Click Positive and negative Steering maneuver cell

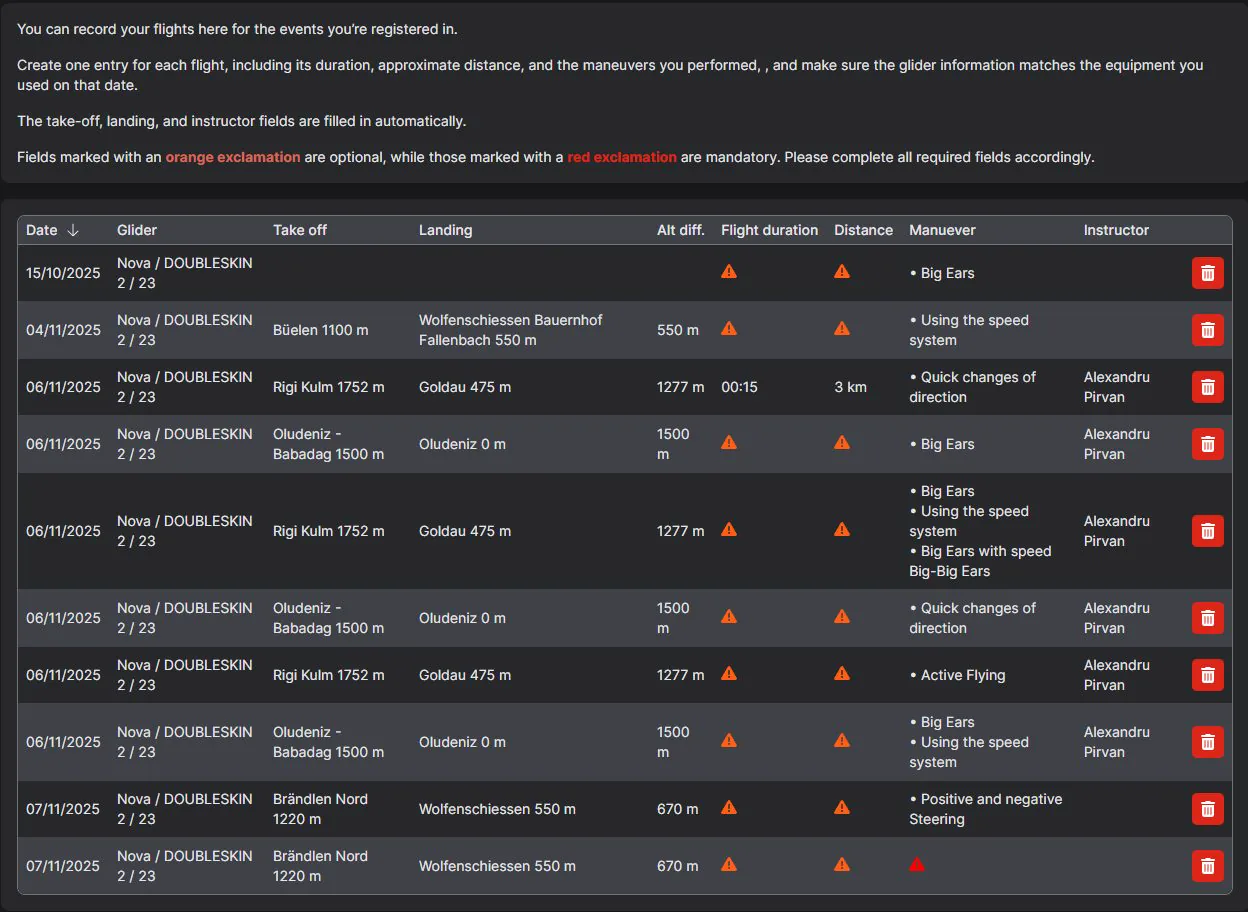(986, 809)
